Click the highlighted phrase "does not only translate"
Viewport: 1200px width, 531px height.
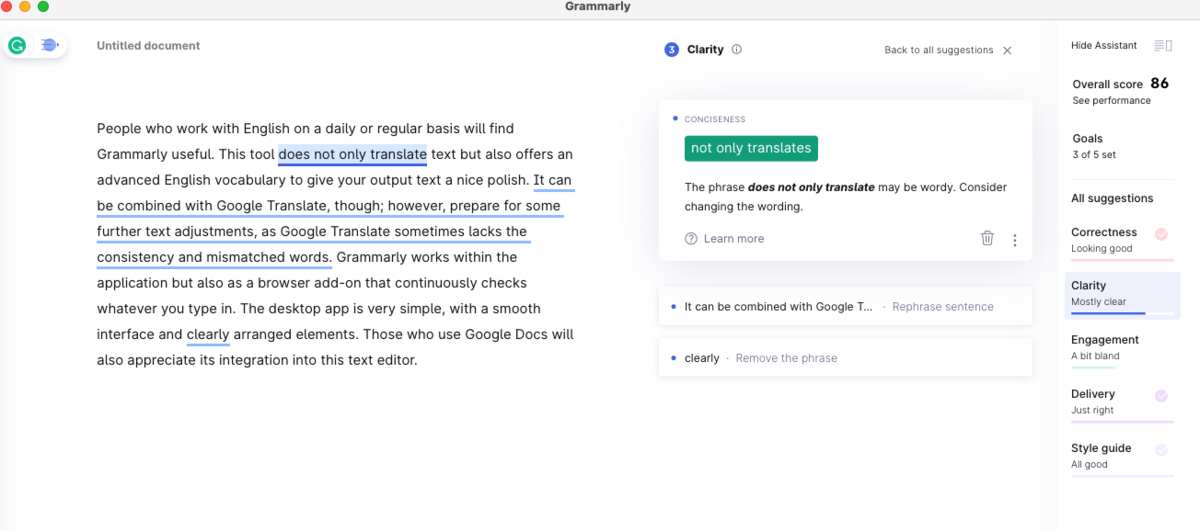pyautogui.click(x=353, y=155)
